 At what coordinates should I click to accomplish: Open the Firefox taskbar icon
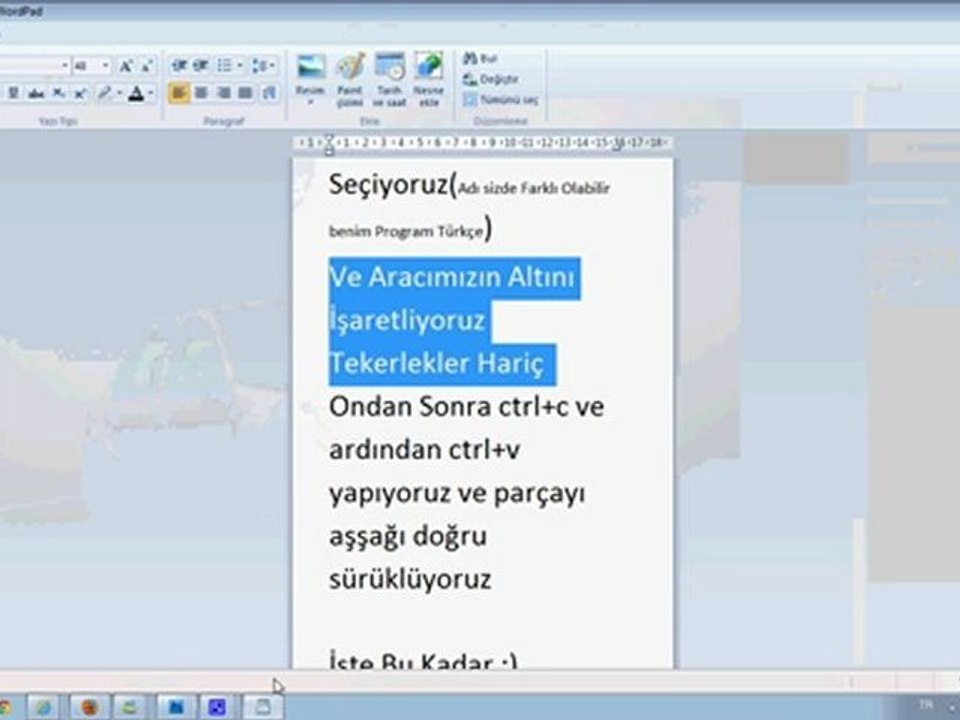[x=89, y=707]
